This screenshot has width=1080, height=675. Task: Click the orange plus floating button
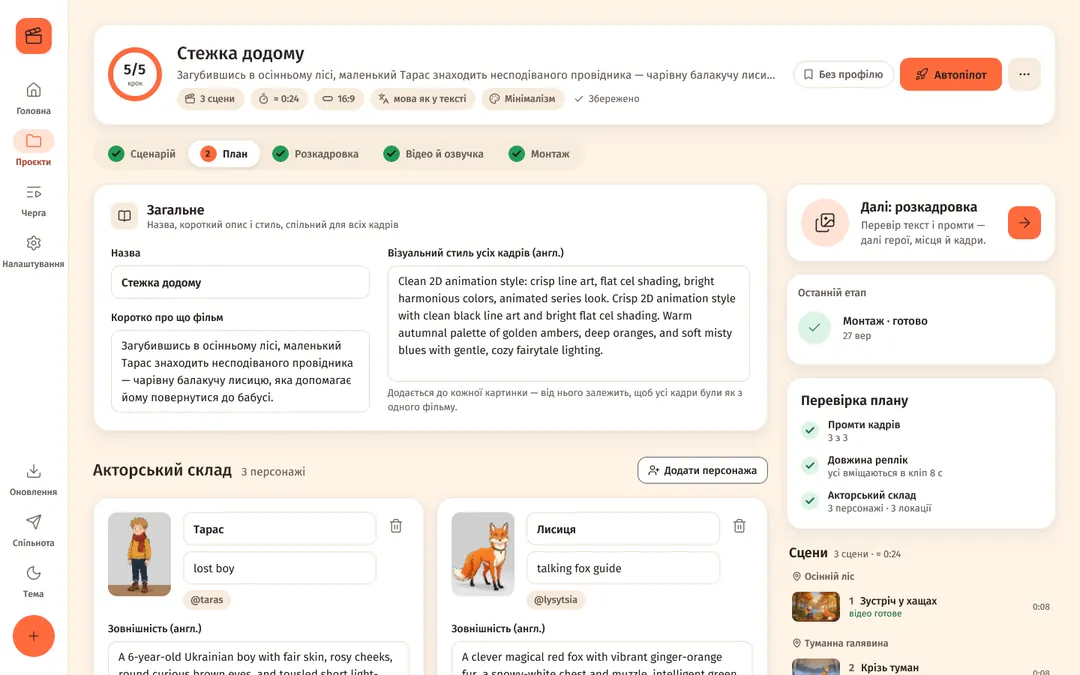pyautogui.click(x=34, y=636)
